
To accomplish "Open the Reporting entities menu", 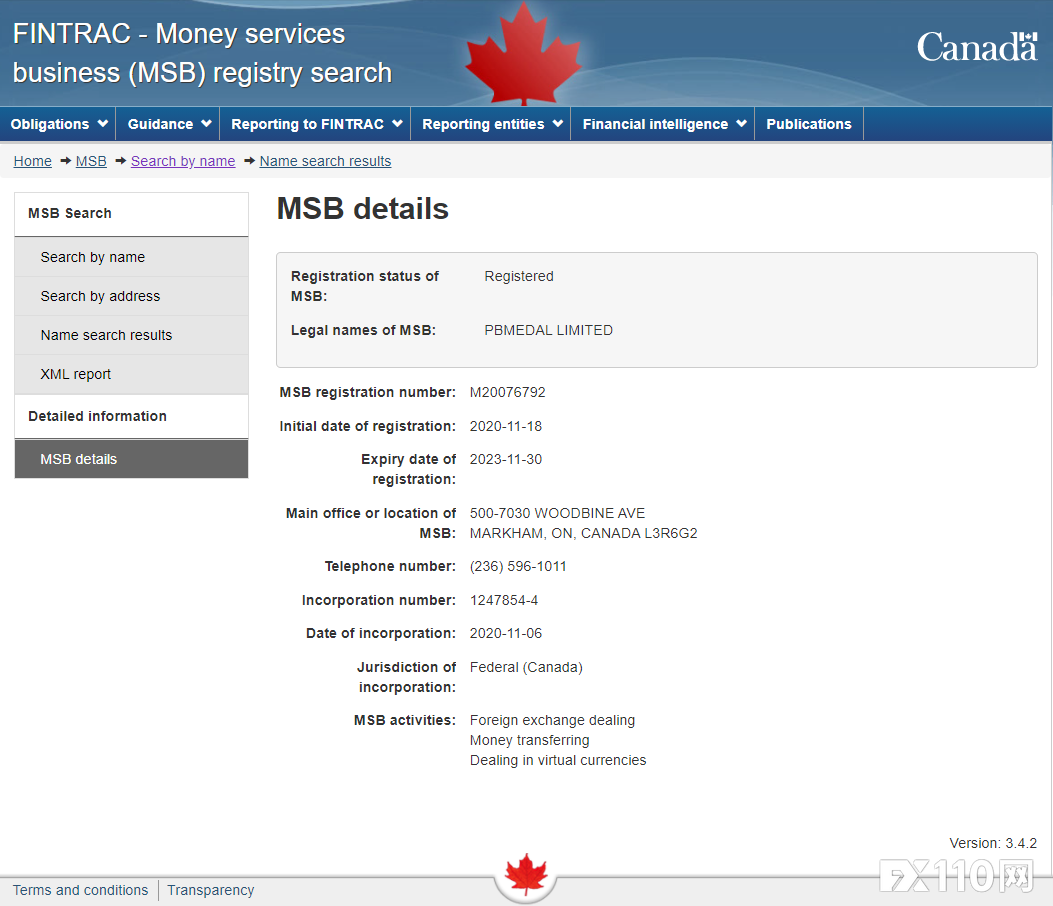I will (x=491, y=124).
